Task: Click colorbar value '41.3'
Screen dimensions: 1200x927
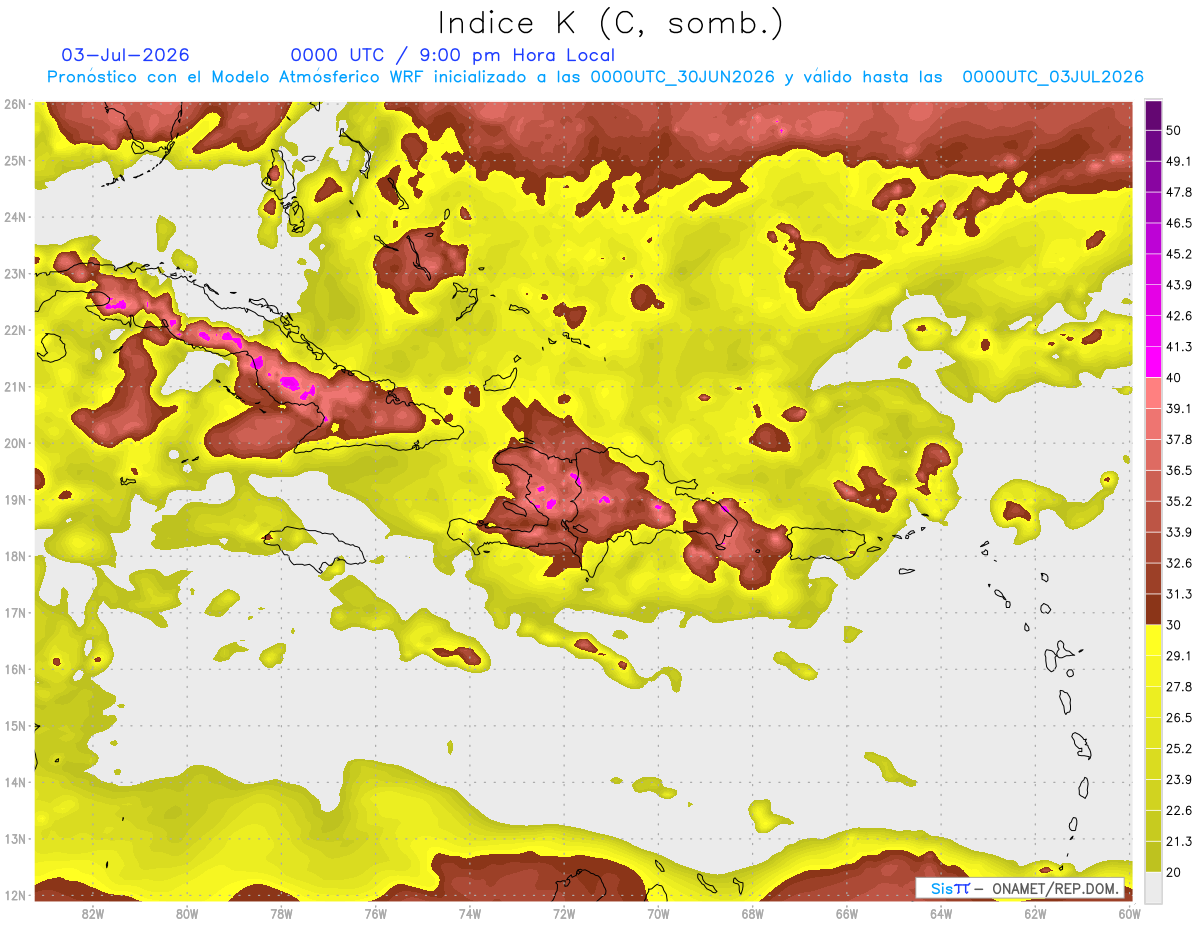Action: 1178,347
